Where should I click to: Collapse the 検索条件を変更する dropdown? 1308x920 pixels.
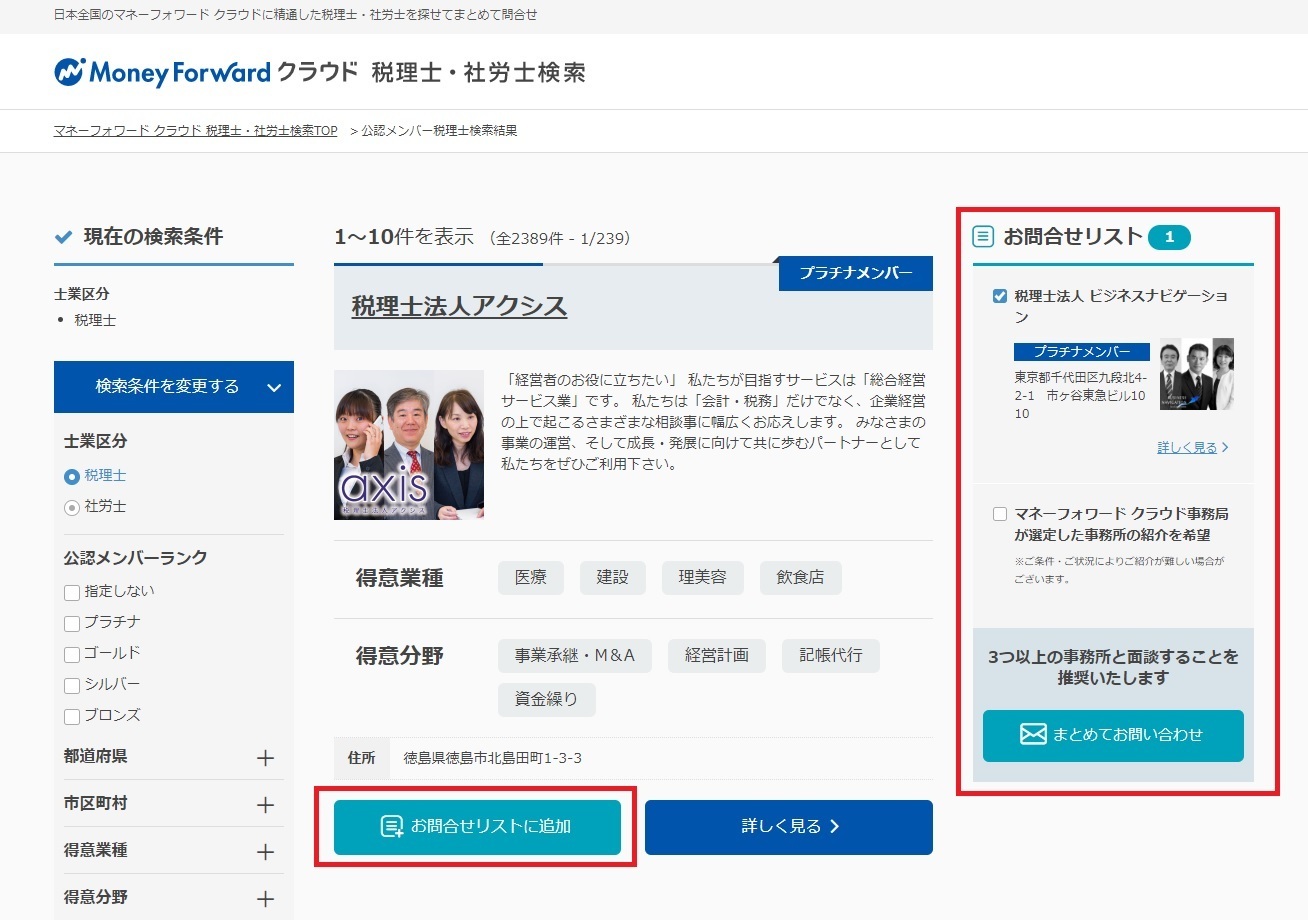274,387
